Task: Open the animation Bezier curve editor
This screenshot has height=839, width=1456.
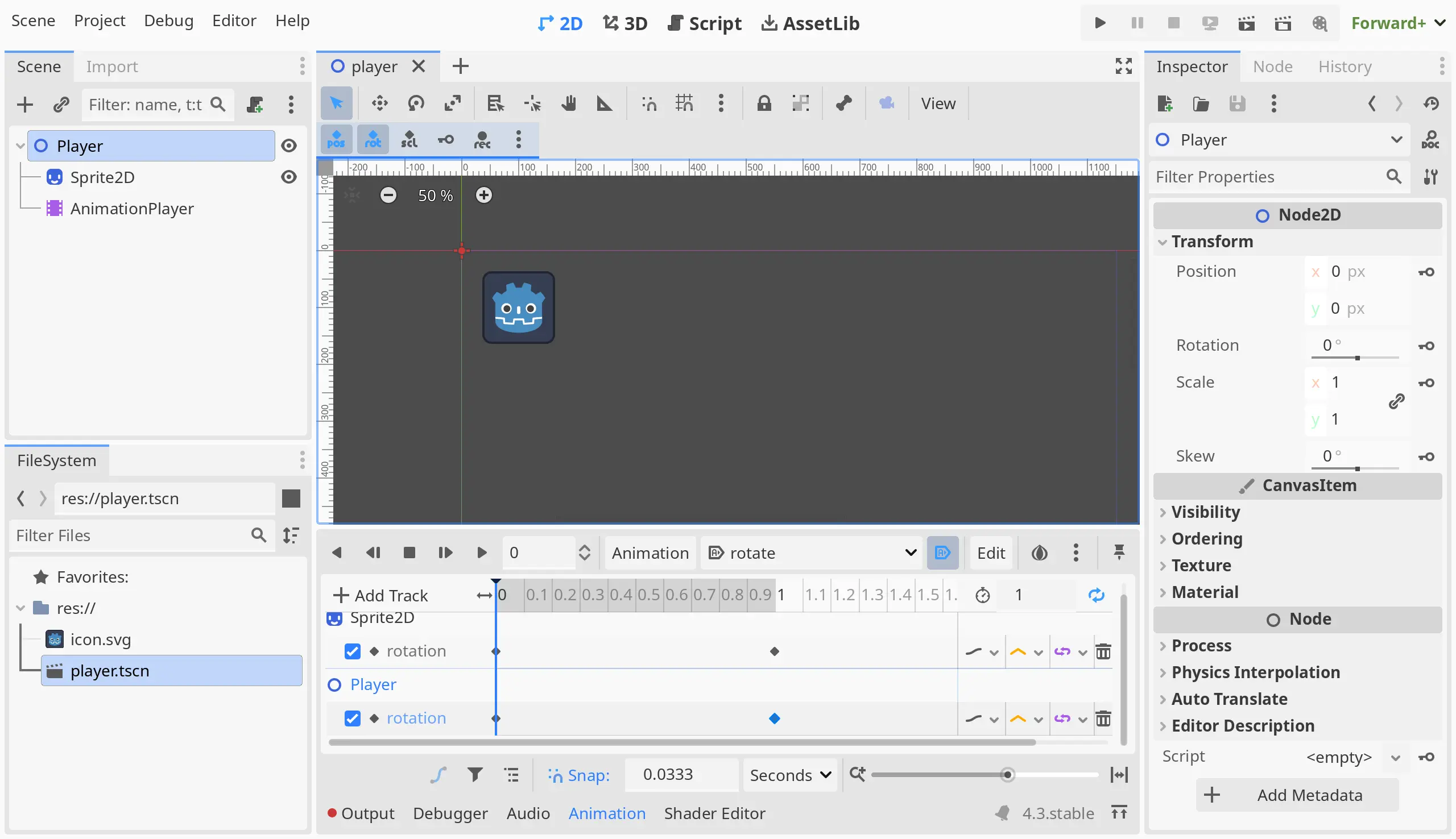Action: pos(438,775)
